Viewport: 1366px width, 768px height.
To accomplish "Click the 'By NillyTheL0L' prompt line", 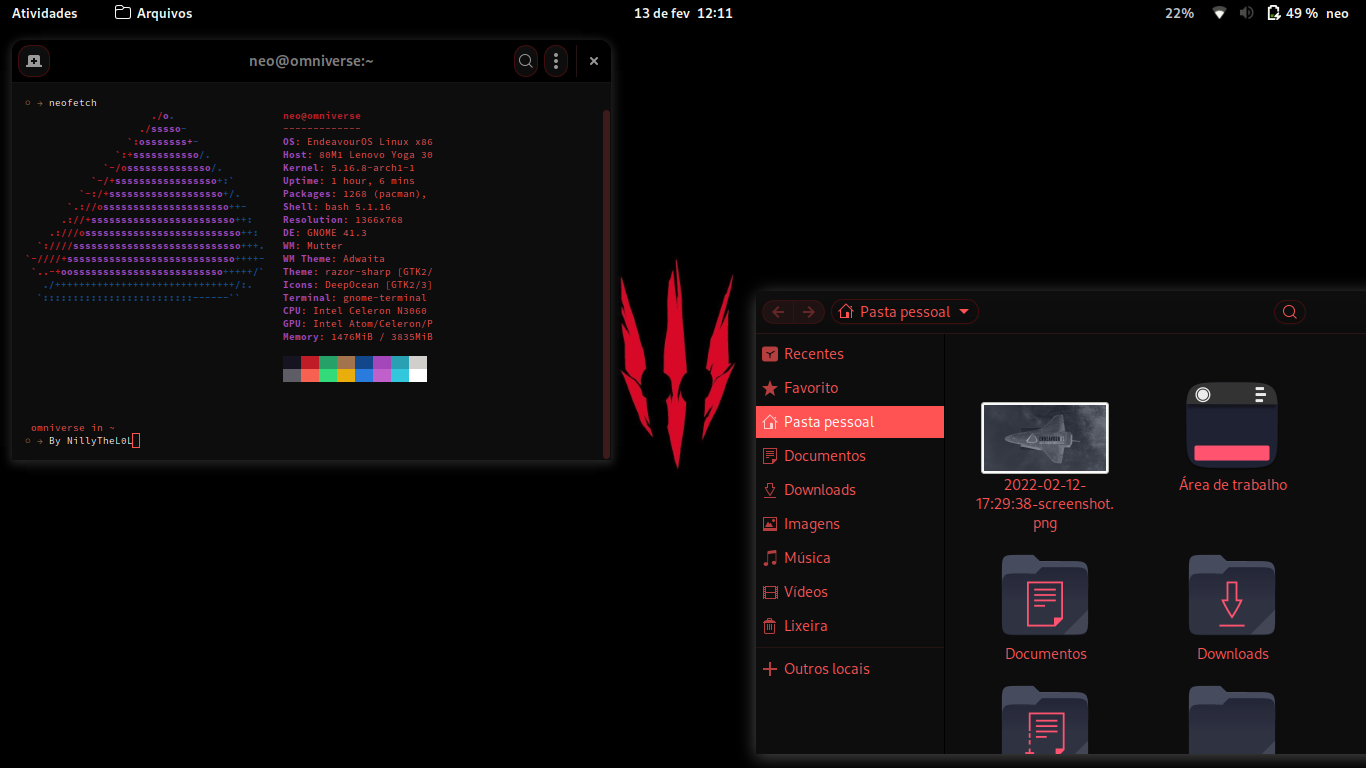I will click(91, 441).
